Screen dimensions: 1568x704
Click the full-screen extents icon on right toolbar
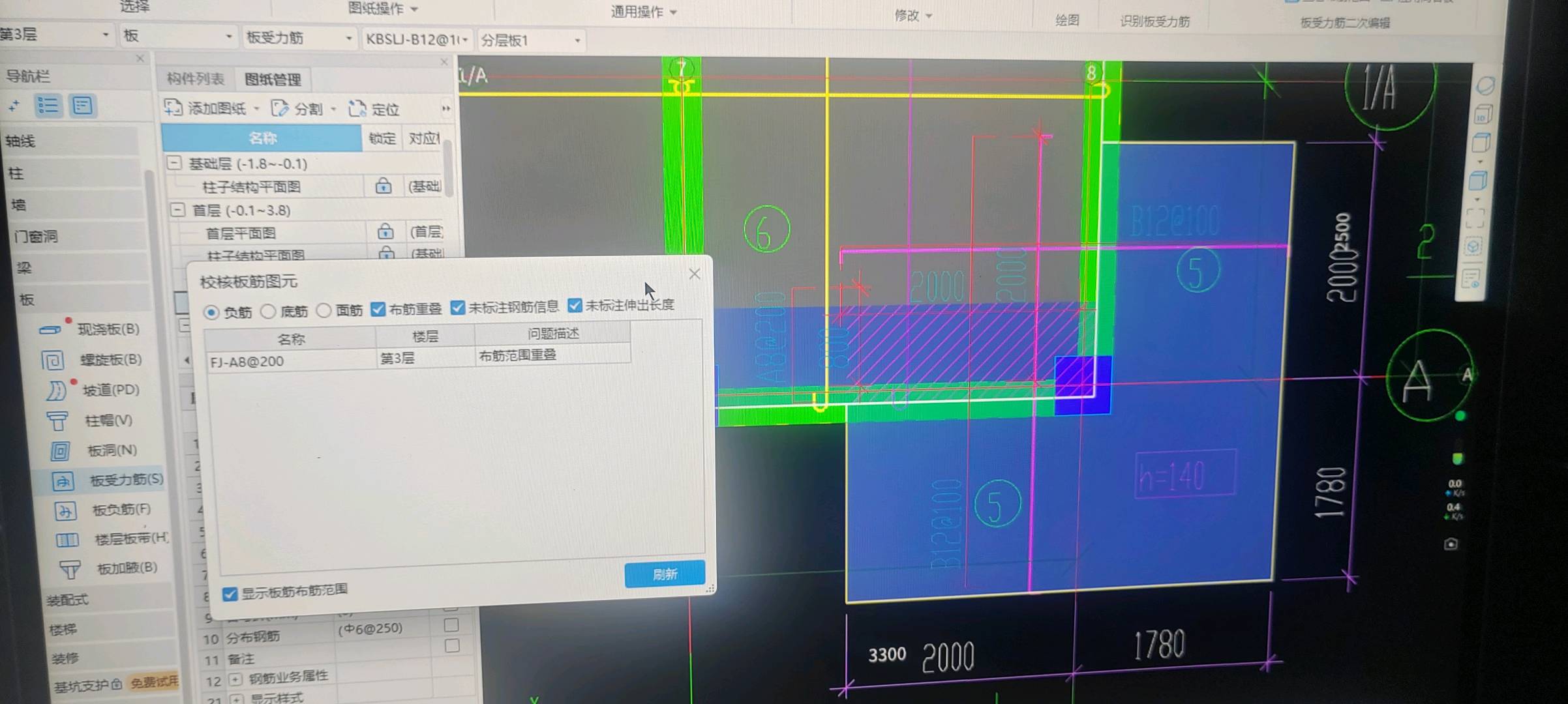point(1475,218)
